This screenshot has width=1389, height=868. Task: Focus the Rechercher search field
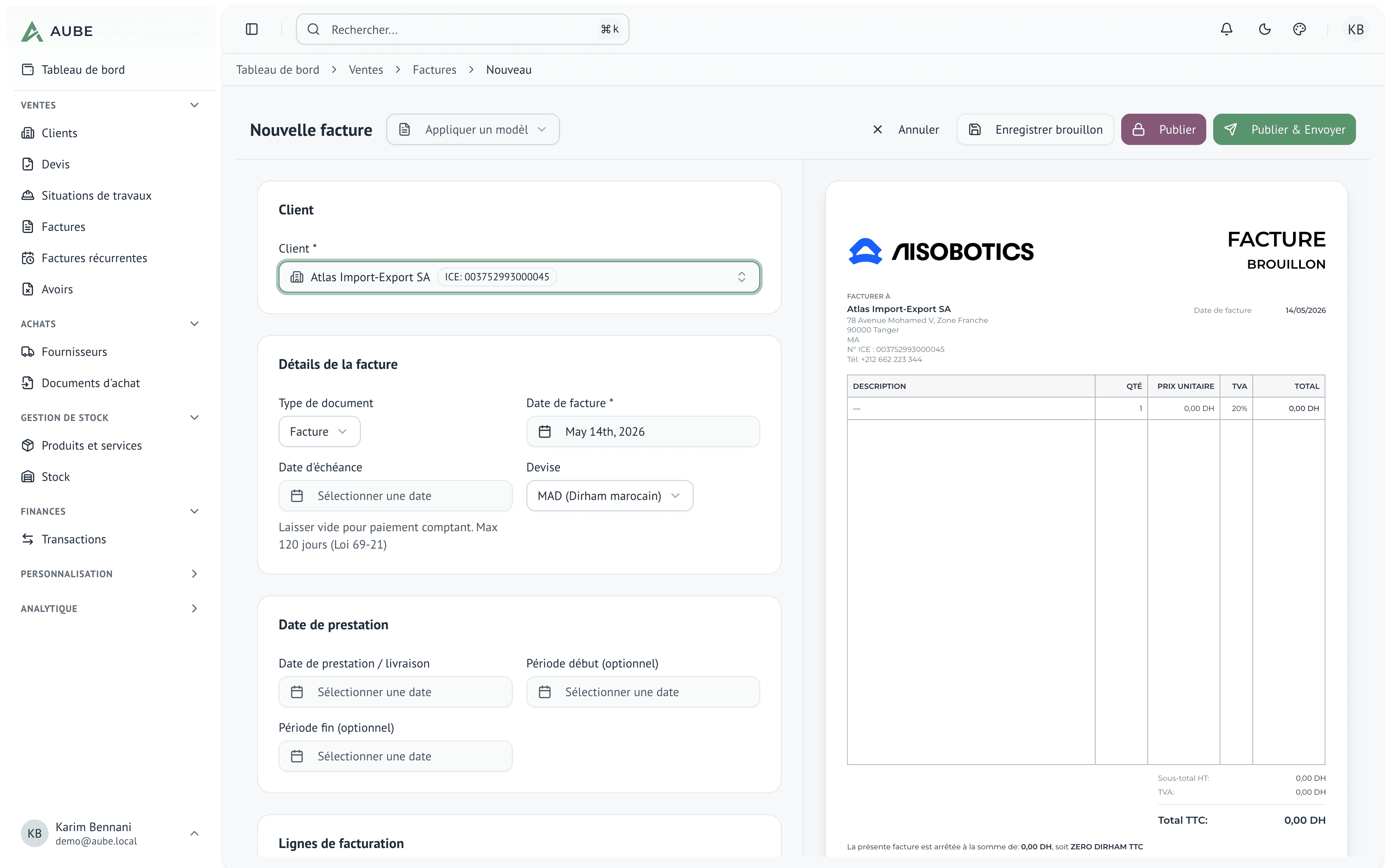tap(463, 29)
